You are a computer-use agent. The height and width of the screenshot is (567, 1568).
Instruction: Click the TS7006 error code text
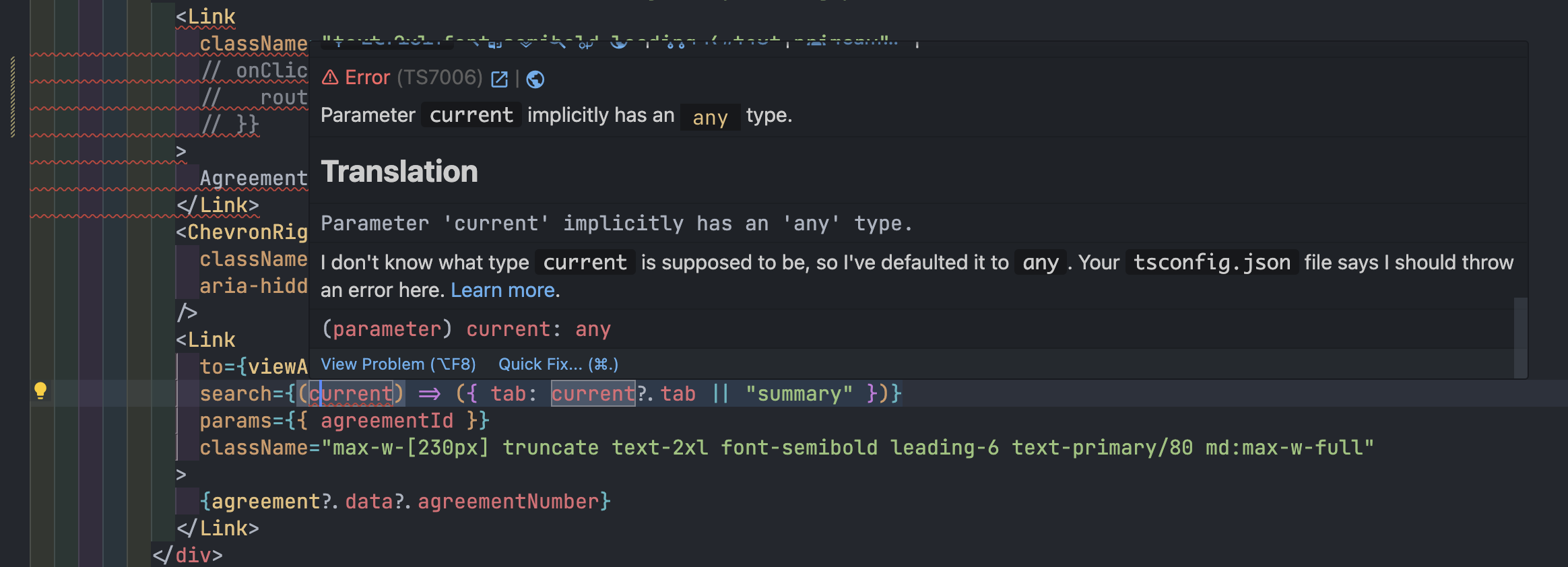(439, 78)
